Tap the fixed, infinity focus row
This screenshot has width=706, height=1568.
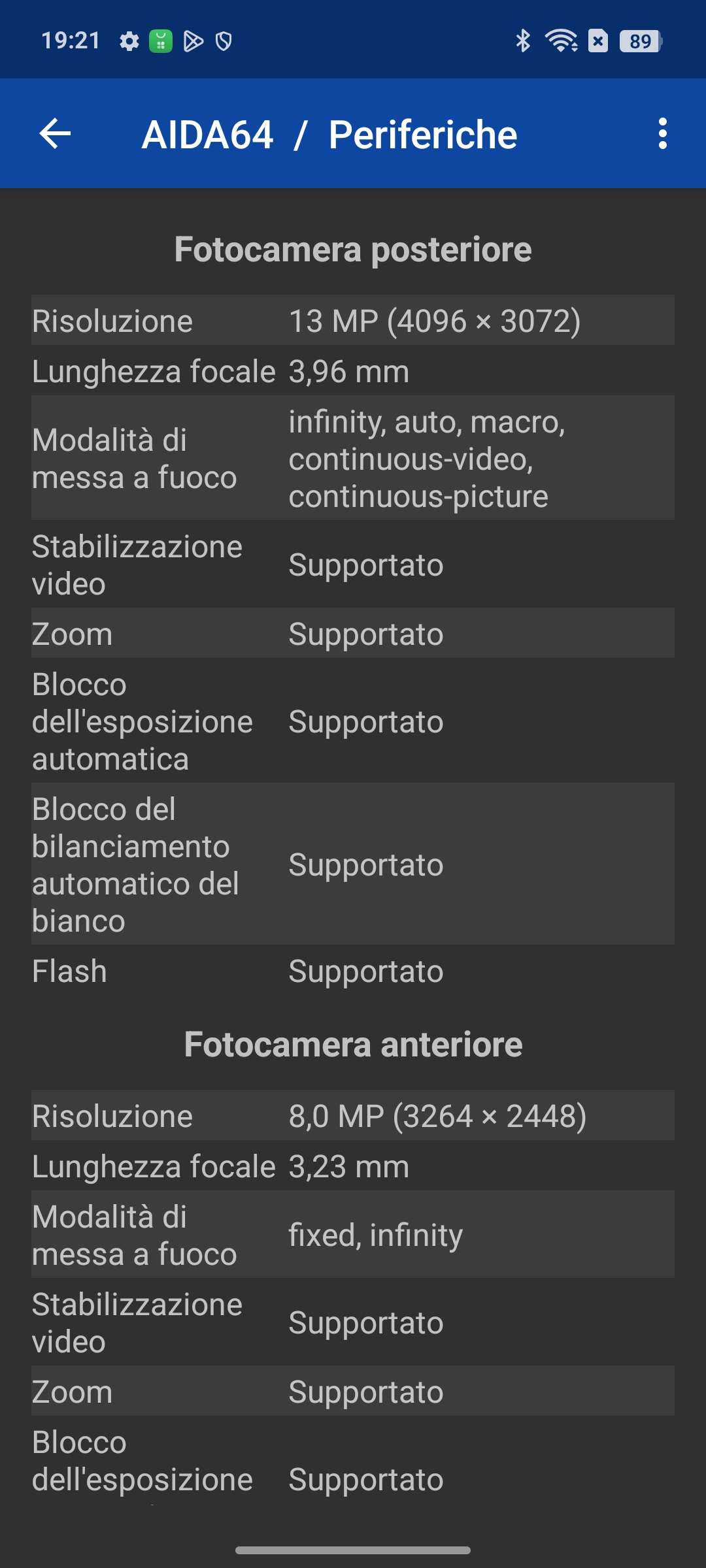pos(353,1235)
